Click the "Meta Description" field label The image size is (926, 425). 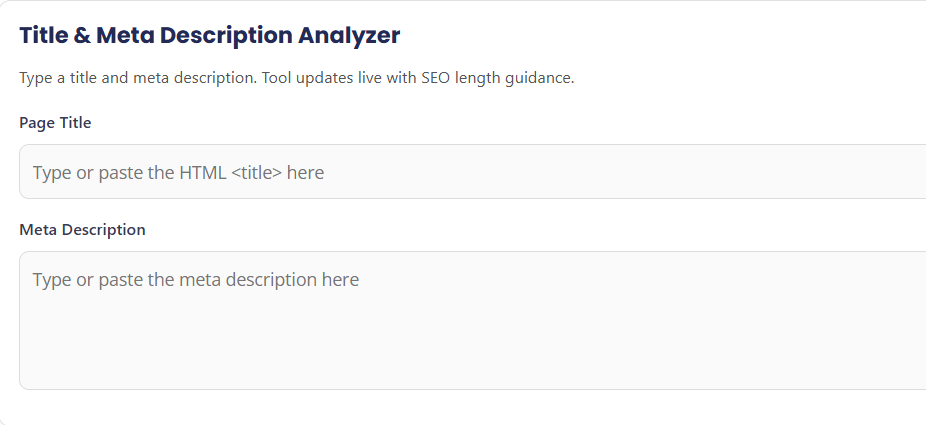point(82,230)
